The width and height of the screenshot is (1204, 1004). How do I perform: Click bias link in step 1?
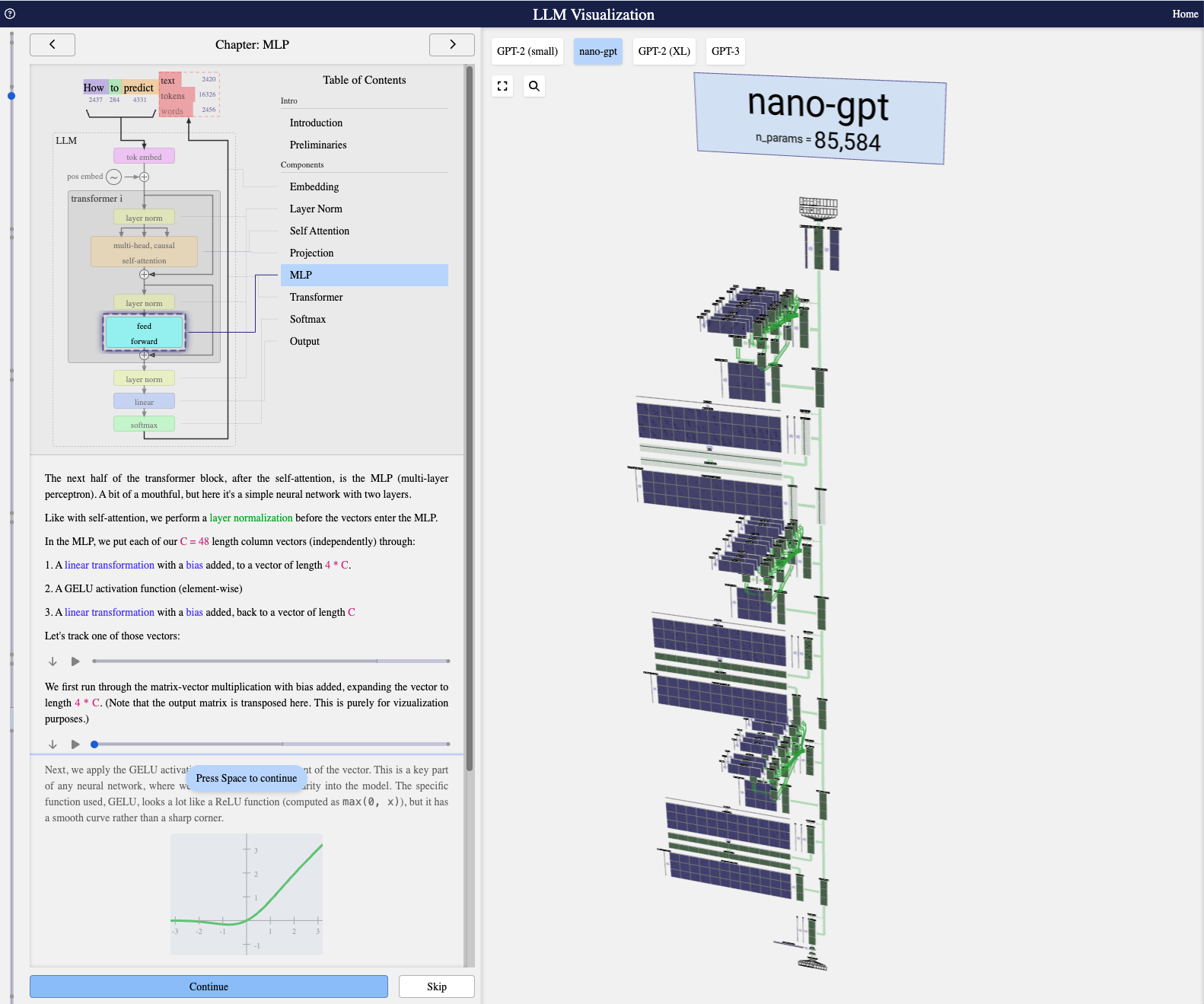pos(195,566)
